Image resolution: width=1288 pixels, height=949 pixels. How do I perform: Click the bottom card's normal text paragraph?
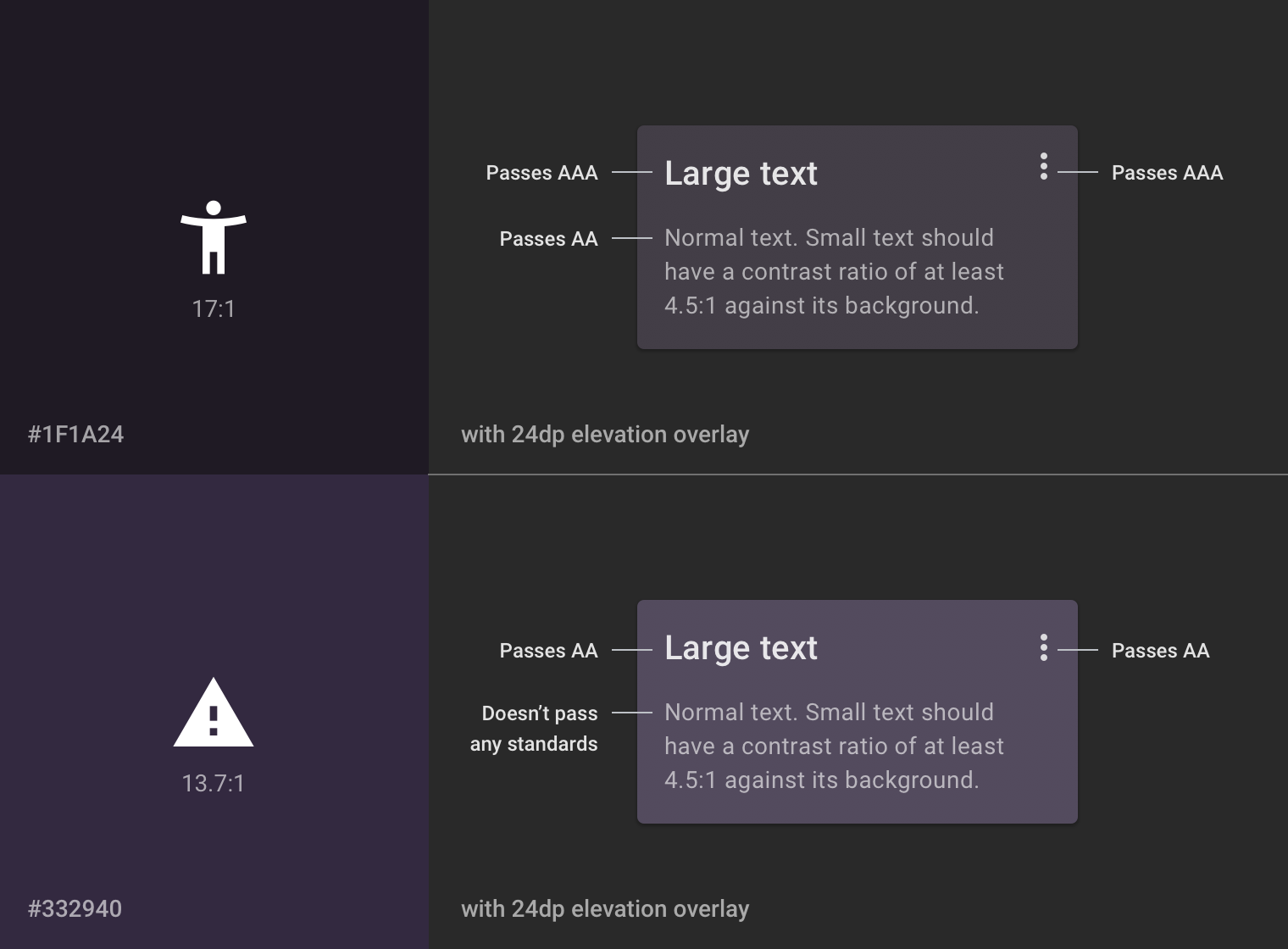(834, 746)
